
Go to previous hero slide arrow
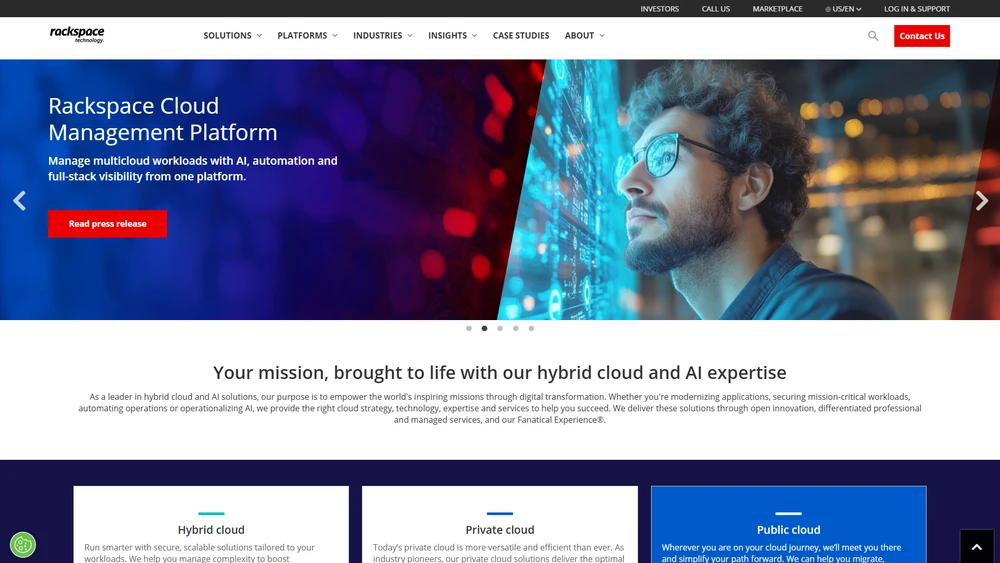[20, 201]
